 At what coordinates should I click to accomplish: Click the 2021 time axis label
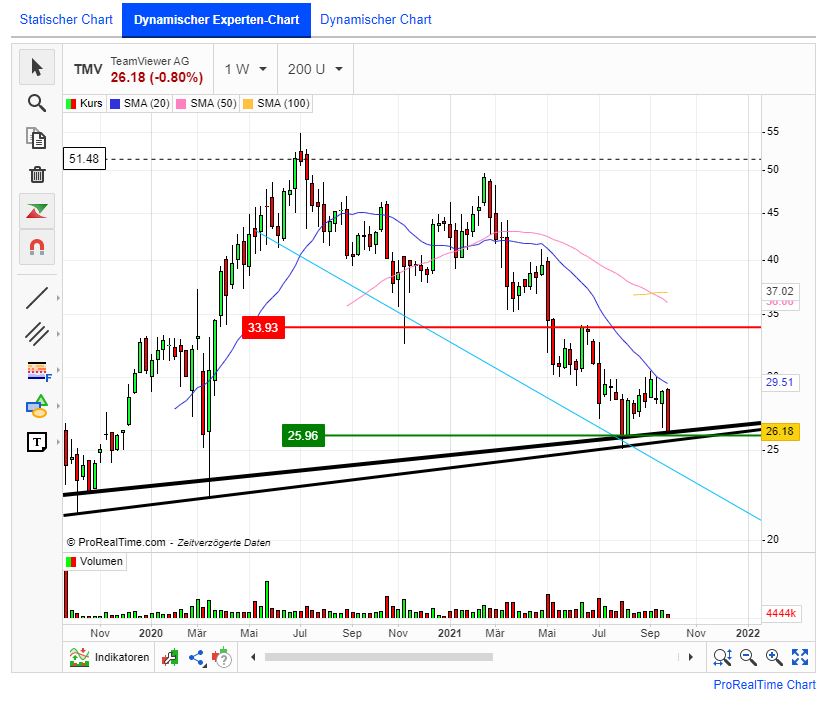tap(449, 633)
